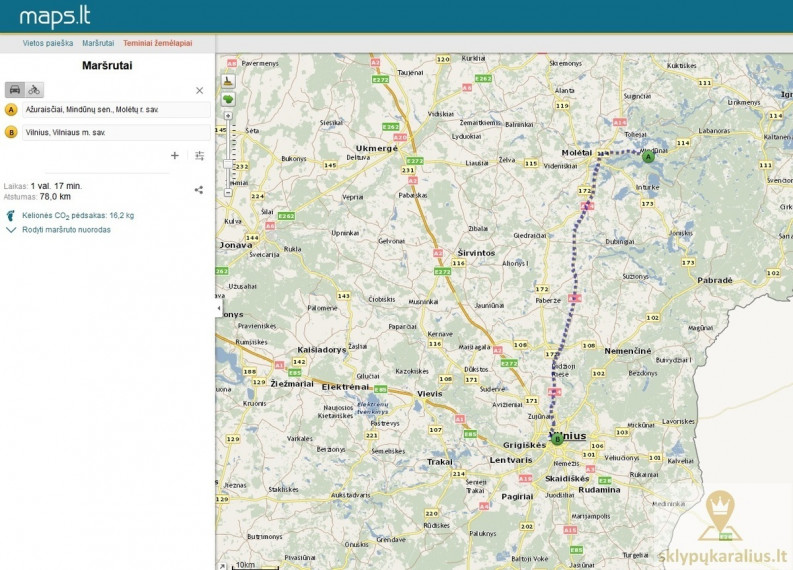Click the distance value 78,0 km
The width and height of the screenshot is (793, 570).
coord(55,197)
